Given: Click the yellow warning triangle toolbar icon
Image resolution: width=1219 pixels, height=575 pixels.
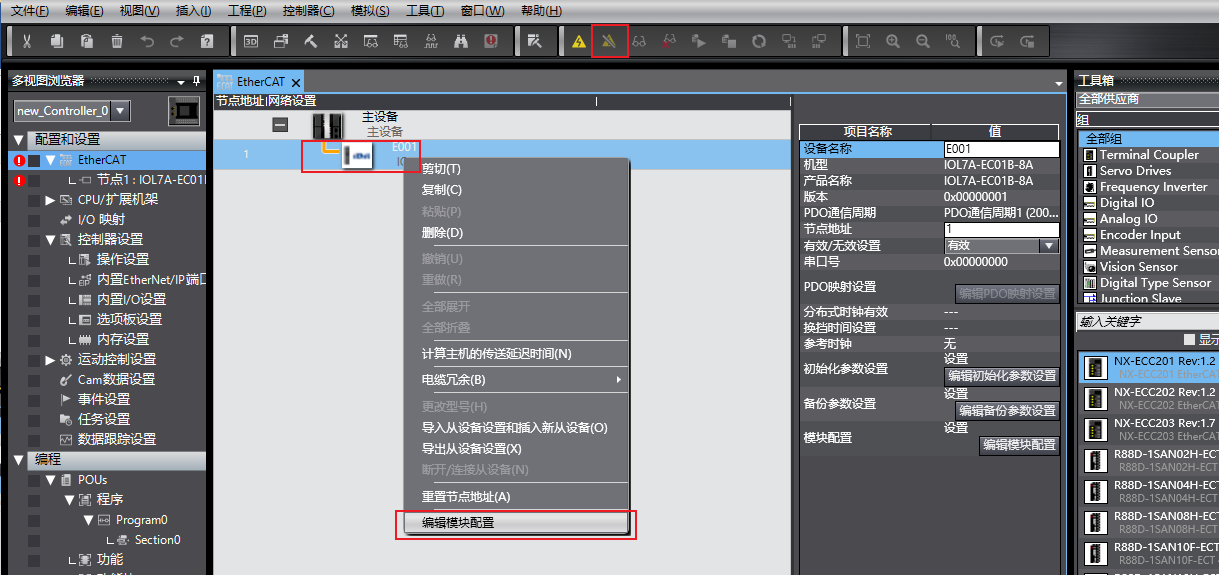Looking at the screenshot, I should point(579,41).
